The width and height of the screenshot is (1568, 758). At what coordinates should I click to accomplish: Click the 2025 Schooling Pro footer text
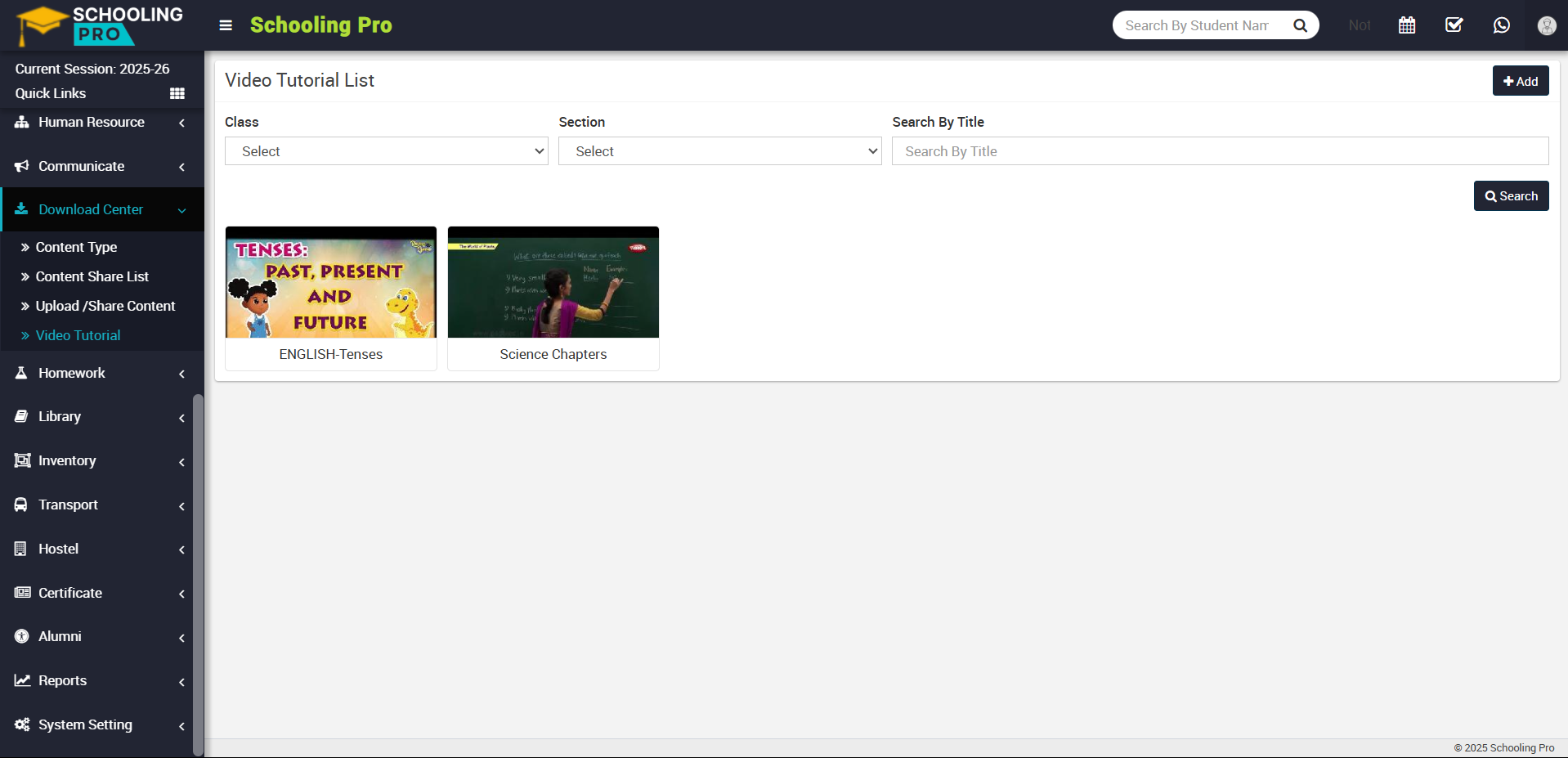(x=1504, y=748)
